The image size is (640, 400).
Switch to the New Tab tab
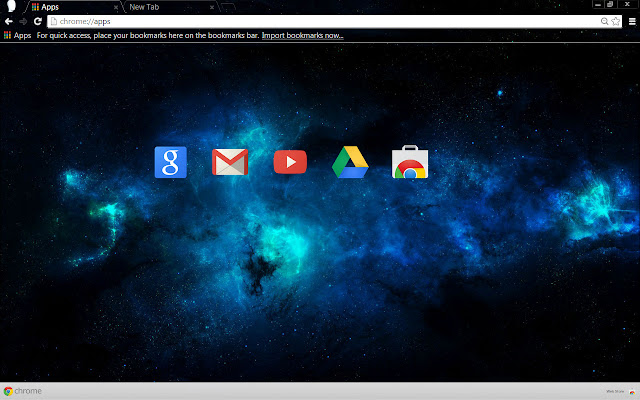pyautogui.click(x=171, y=7)
